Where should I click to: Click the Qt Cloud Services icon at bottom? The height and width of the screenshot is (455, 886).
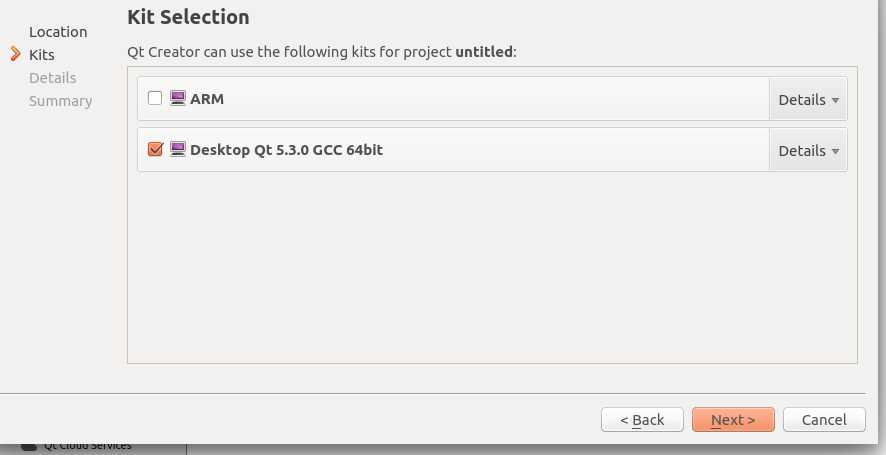click(28, 447)
